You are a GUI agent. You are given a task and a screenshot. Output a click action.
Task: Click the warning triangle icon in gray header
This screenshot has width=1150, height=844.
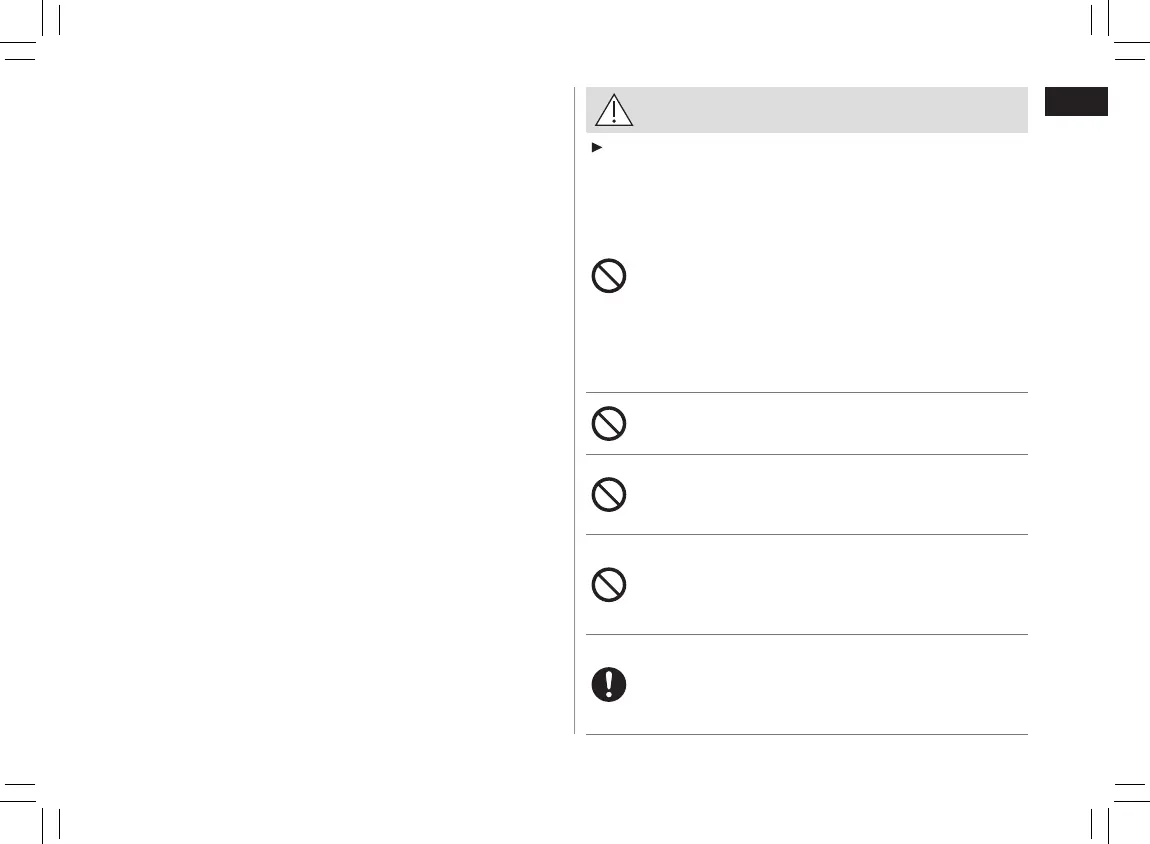click(x=614, y=109)
